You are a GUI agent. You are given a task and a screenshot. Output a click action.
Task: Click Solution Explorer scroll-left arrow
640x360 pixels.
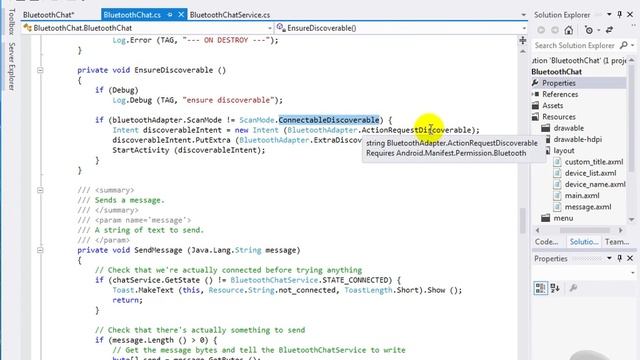(538, 230)
